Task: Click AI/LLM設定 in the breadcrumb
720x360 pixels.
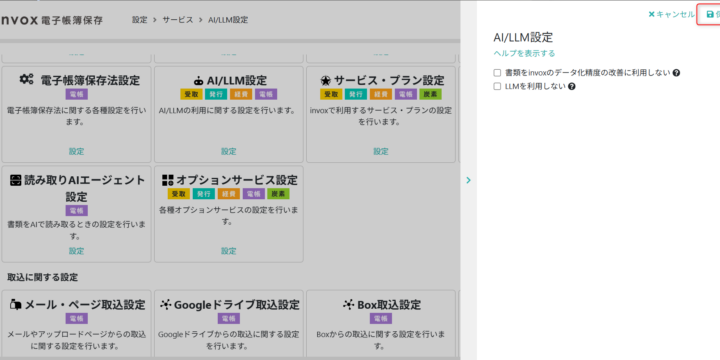Action: point(228,20)
